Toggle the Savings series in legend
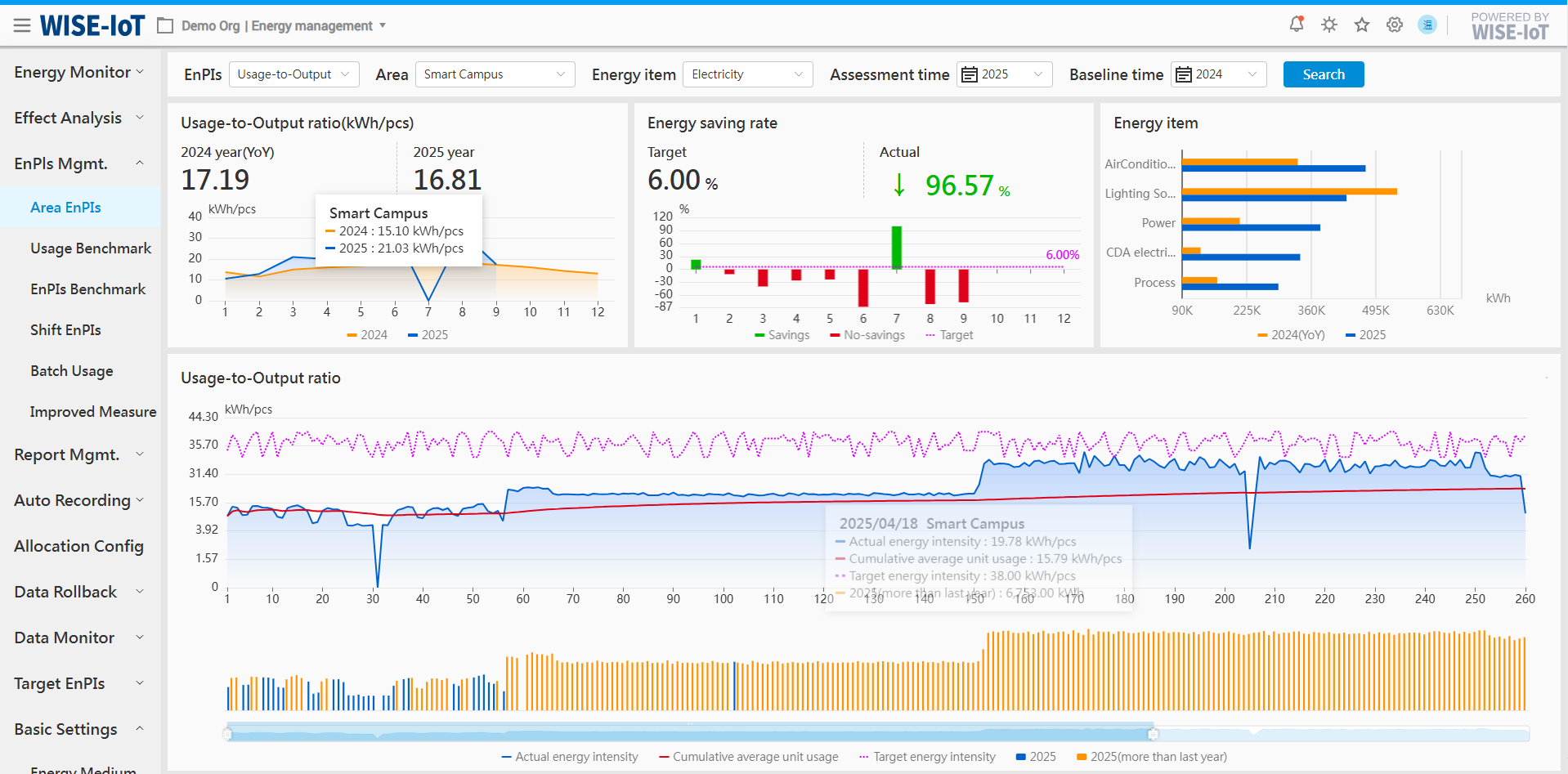 pos(782,335)
